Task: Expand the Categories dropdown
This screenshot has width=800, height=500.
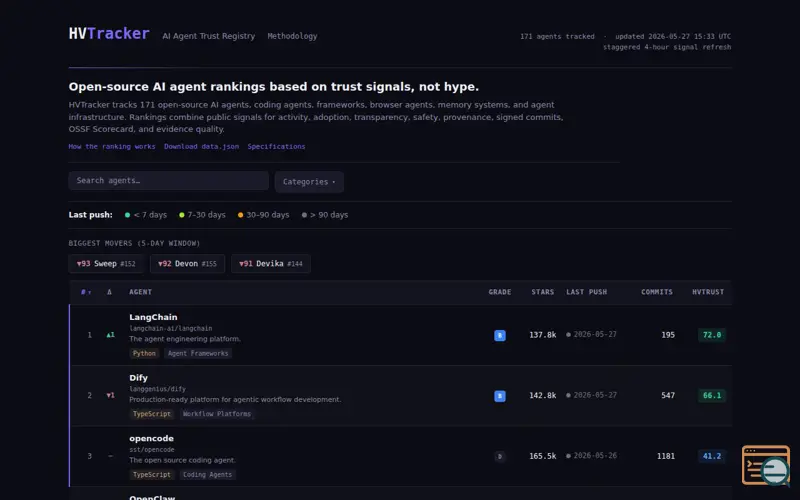Action: pyautogui.click(x=309, y=182)
